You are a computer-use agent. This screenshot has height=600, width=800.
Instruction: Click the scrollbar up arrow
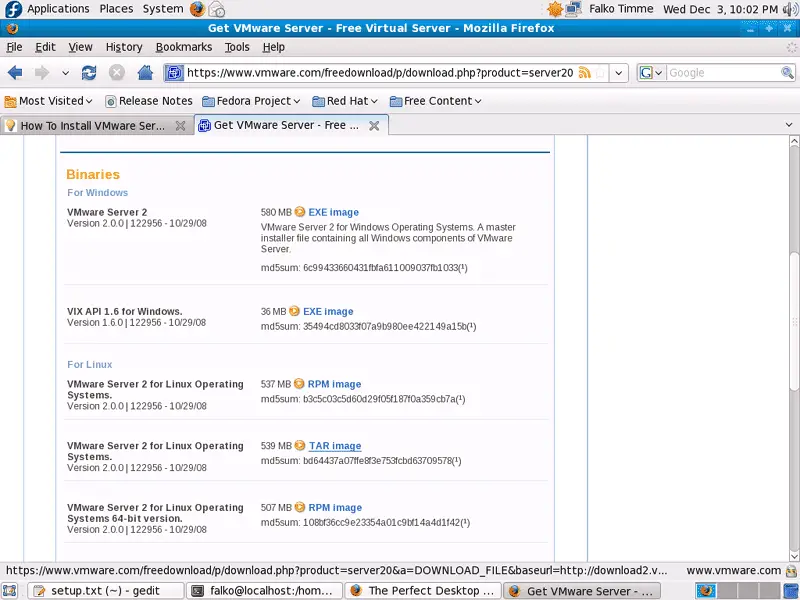tap(794, 141)
